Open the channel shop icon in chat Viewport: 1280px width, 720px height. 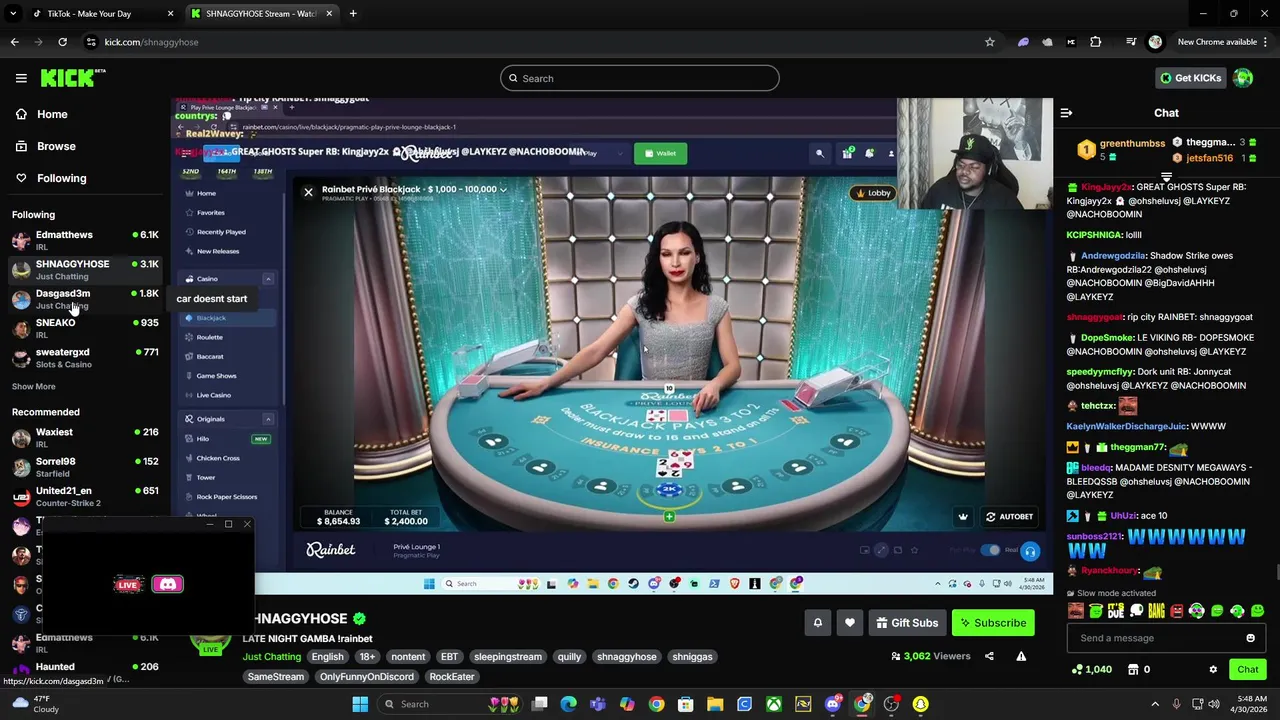click(x=1133, y=670)
